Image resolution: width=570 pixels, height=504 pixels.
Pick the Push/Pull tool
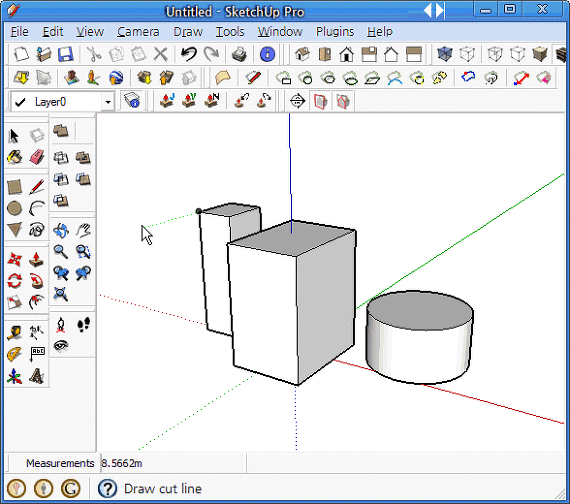tap(37, 260)
